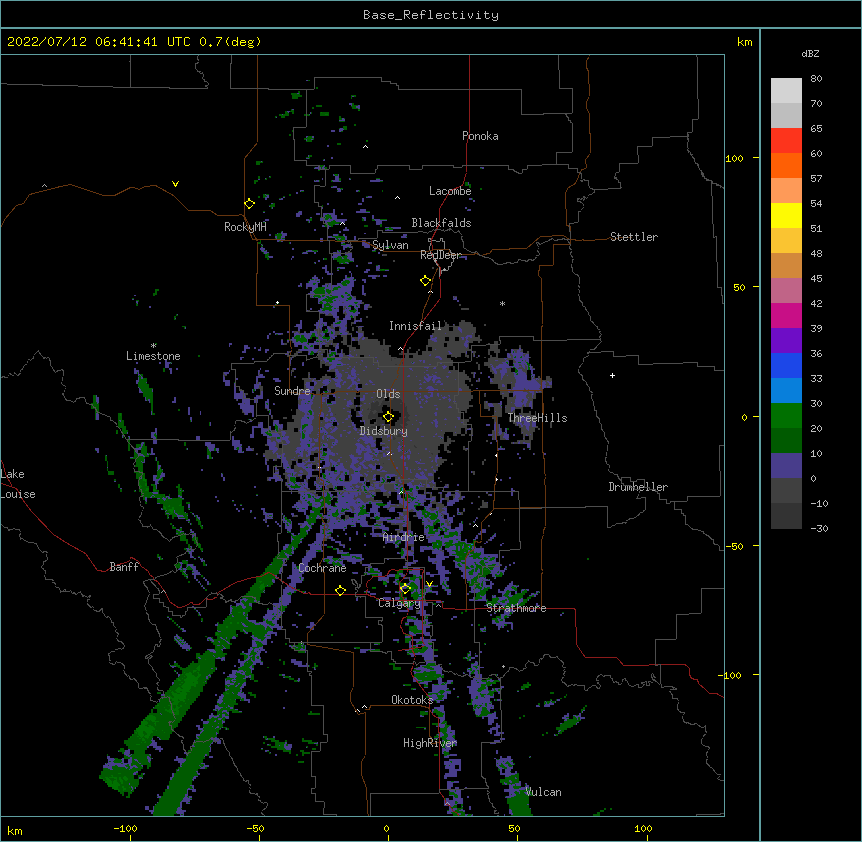Click the Okotoks label
This screenshot has width=862, height=842.
(412, 700)
